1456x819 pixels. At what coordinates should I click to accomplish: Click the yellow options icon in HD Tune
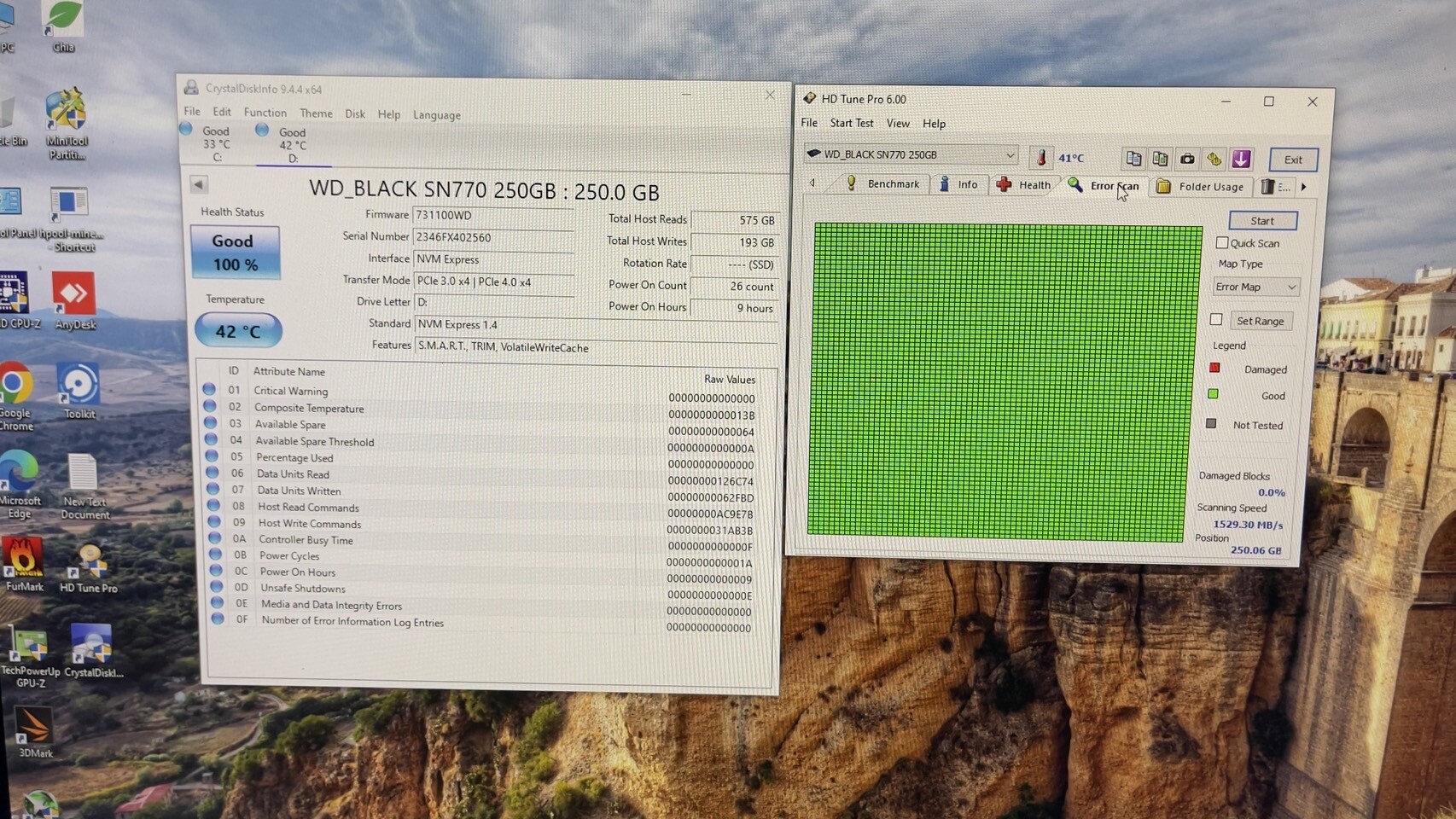click(x=1214, y=159)
